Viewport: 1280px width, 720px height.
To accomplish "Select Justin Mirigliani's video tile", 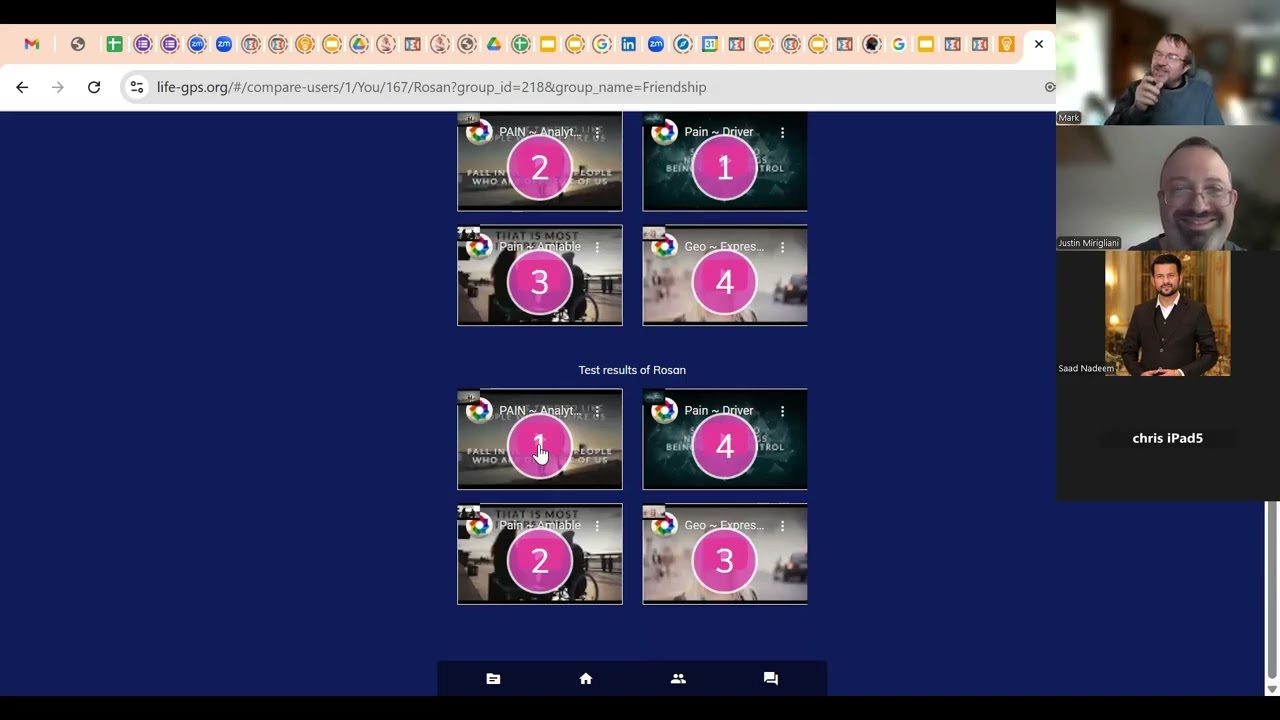I will (x=1168, y=188).
